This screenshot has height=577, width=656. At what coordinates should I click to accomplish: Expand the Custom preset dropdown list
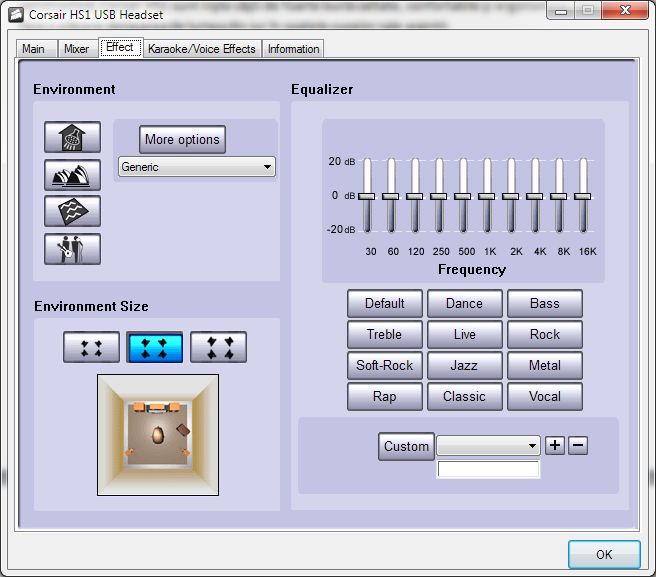pos(488,446)
